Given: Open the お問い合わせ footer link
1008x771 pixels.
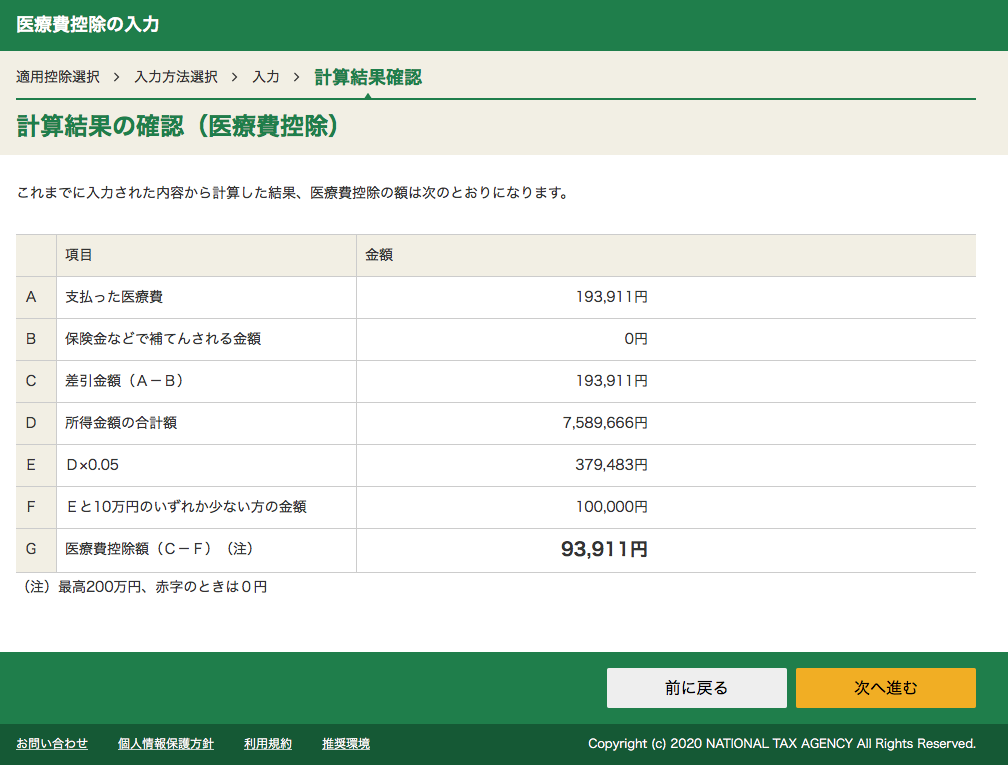Looking at the screenshot, I should point(52,744).
